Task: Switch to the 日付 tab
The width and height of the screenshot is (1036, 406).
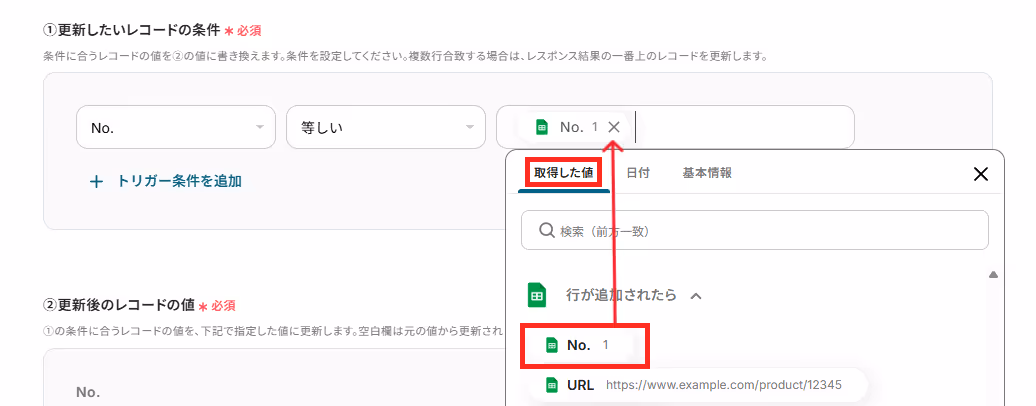Action: click(x=638, y=173)
